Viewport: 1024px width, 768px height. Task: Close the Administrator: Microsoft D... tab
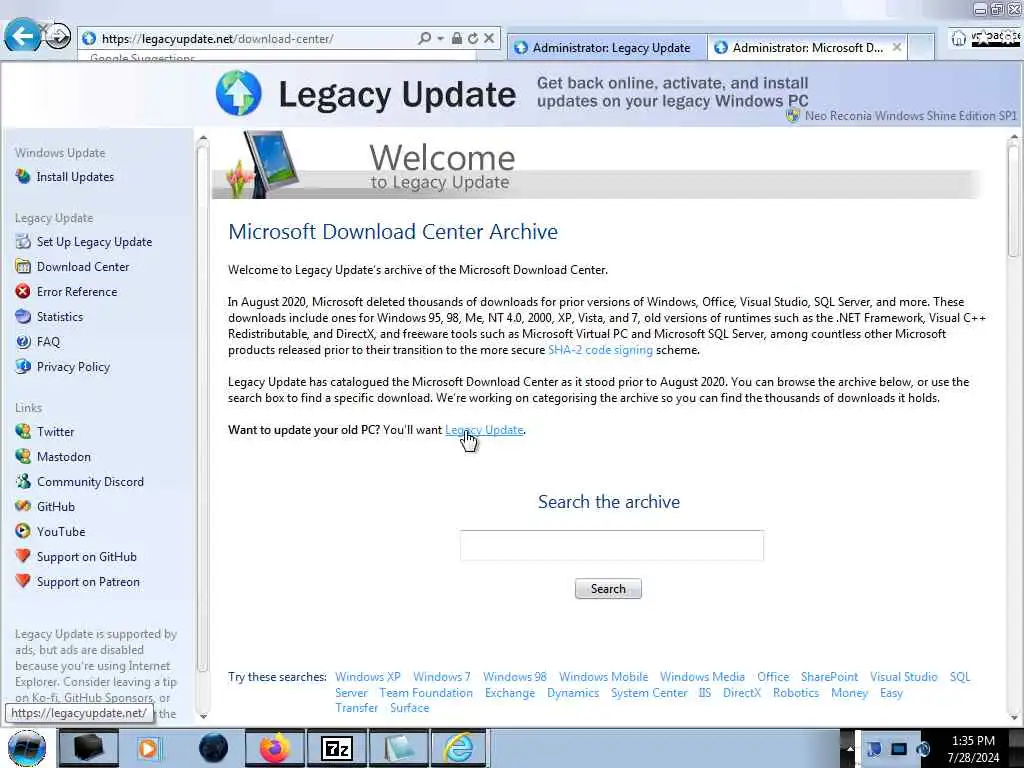click(x=897, y=47)
